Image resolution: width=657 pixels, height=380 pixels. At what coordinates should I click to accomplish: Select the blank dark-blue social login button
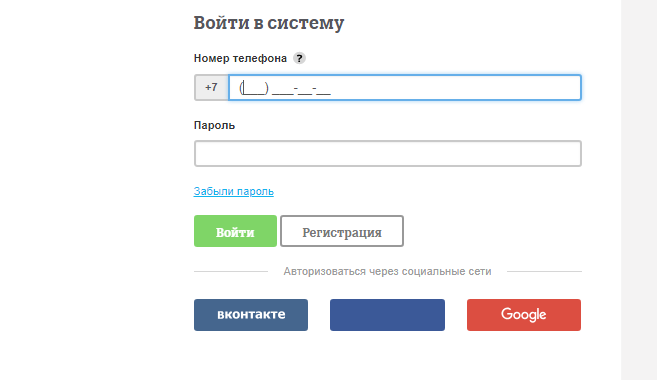coord(387,315)
